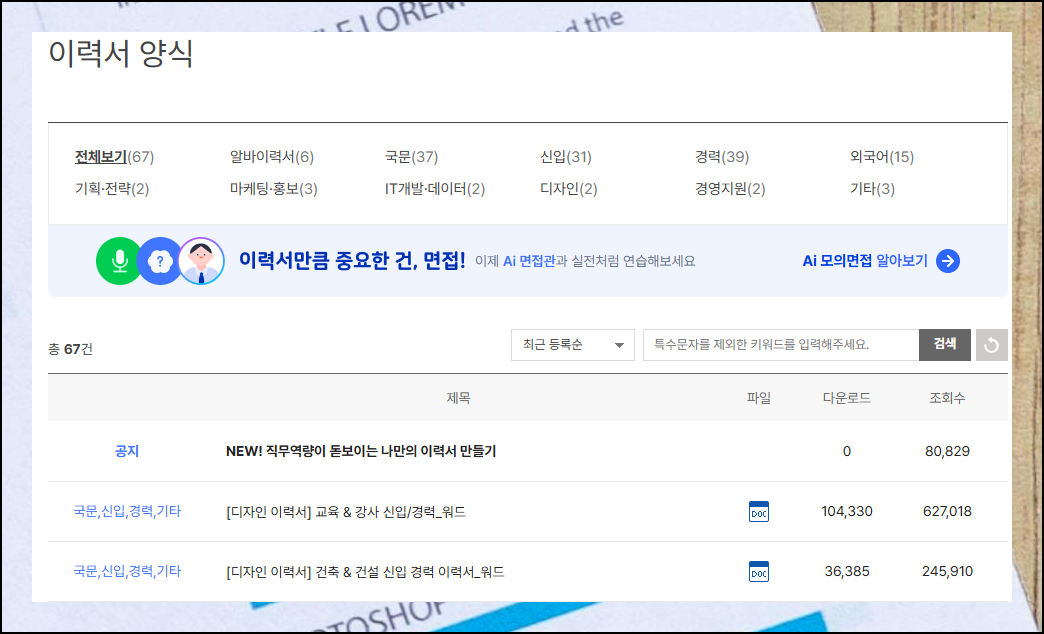
Task: Download DOC file for 건축 & 건설 이력서
Action: point(759,571)
